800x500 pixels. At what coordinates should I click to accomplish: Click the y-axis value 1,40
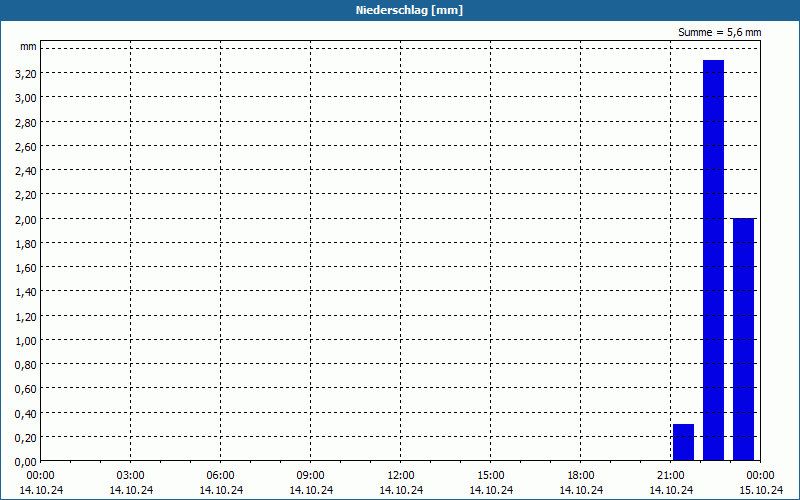click(26, 292)
